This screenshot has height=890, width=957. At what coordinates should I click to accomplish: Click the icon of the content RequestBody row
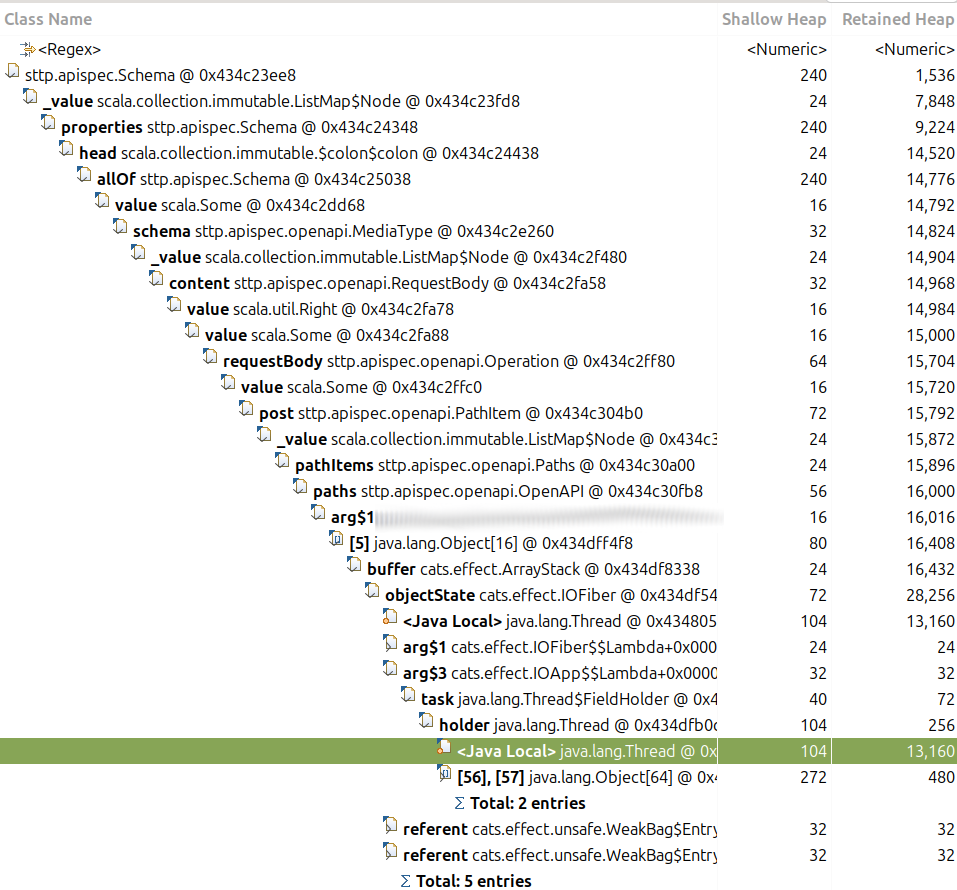coord(156,279)
